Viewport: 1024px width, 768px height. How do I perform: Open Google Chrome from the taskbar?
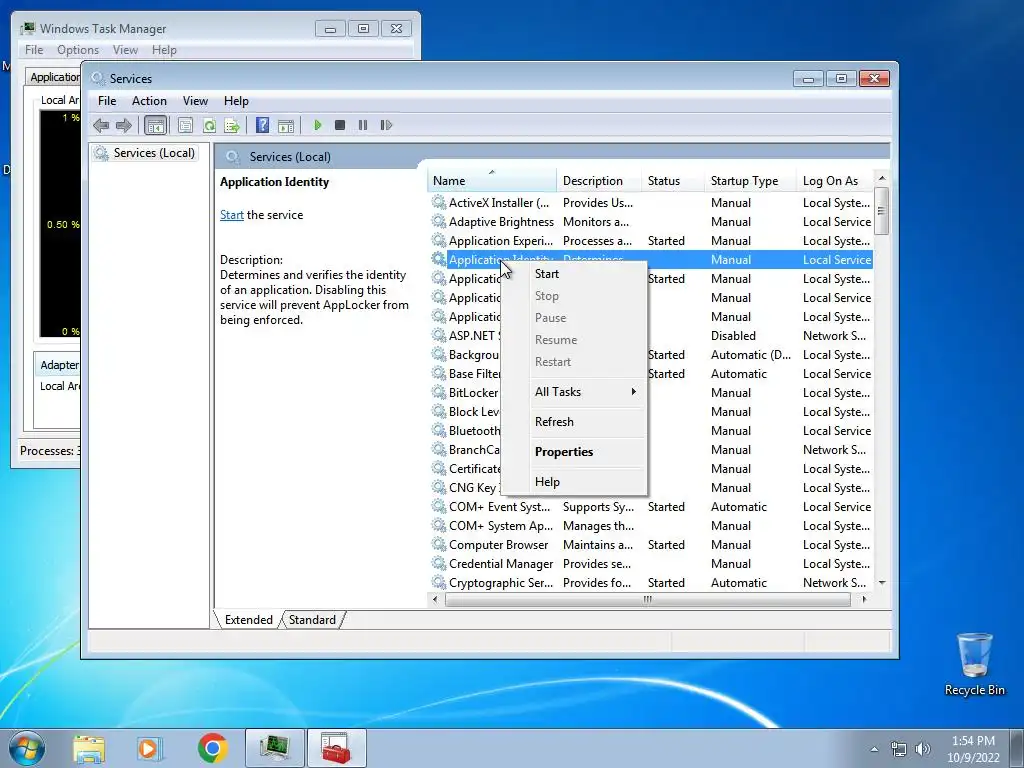212,748
